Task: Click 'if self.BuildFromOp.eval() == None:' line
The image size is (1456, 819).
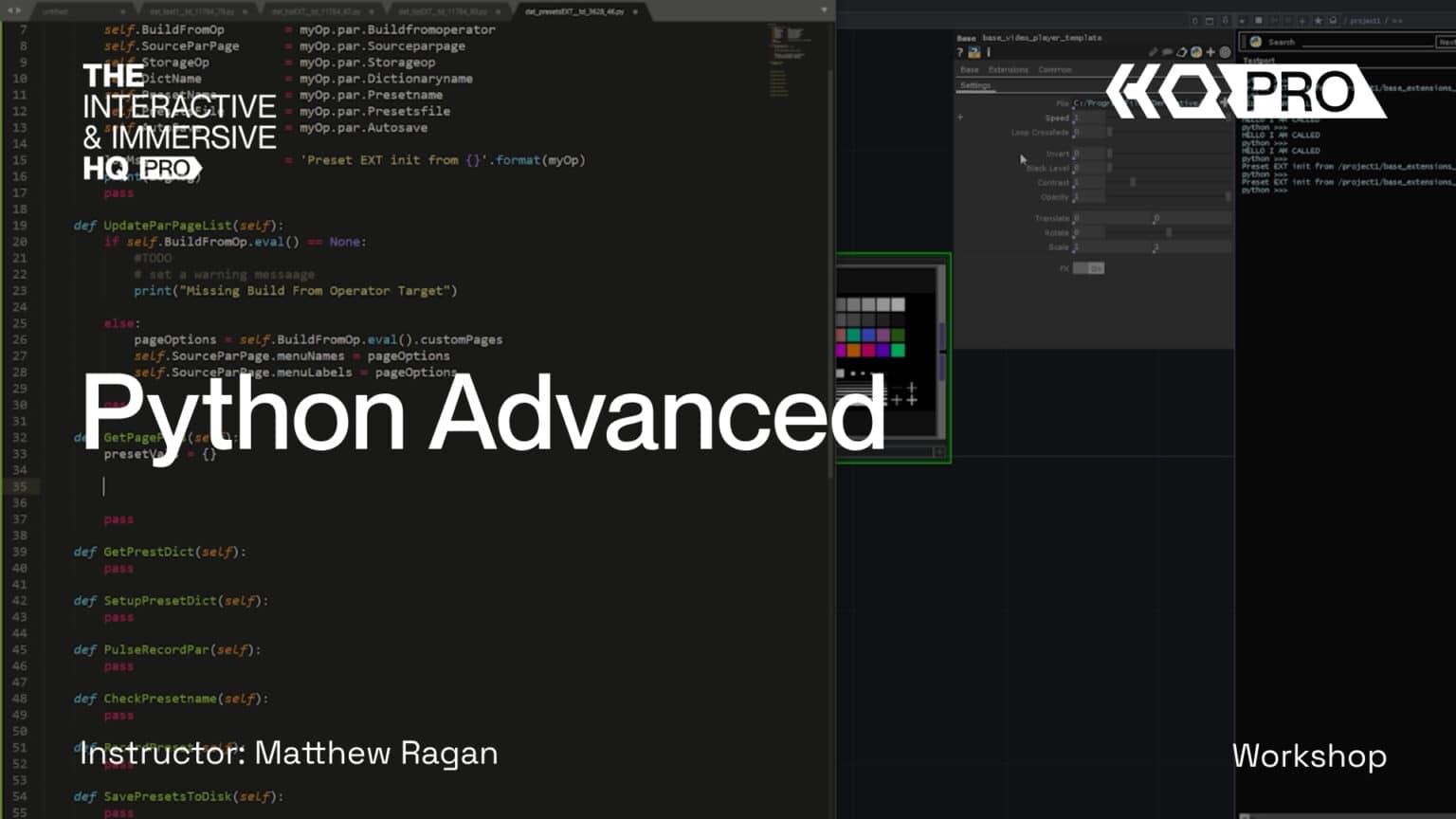Action: pyautogui.click(x=235, y=242)
